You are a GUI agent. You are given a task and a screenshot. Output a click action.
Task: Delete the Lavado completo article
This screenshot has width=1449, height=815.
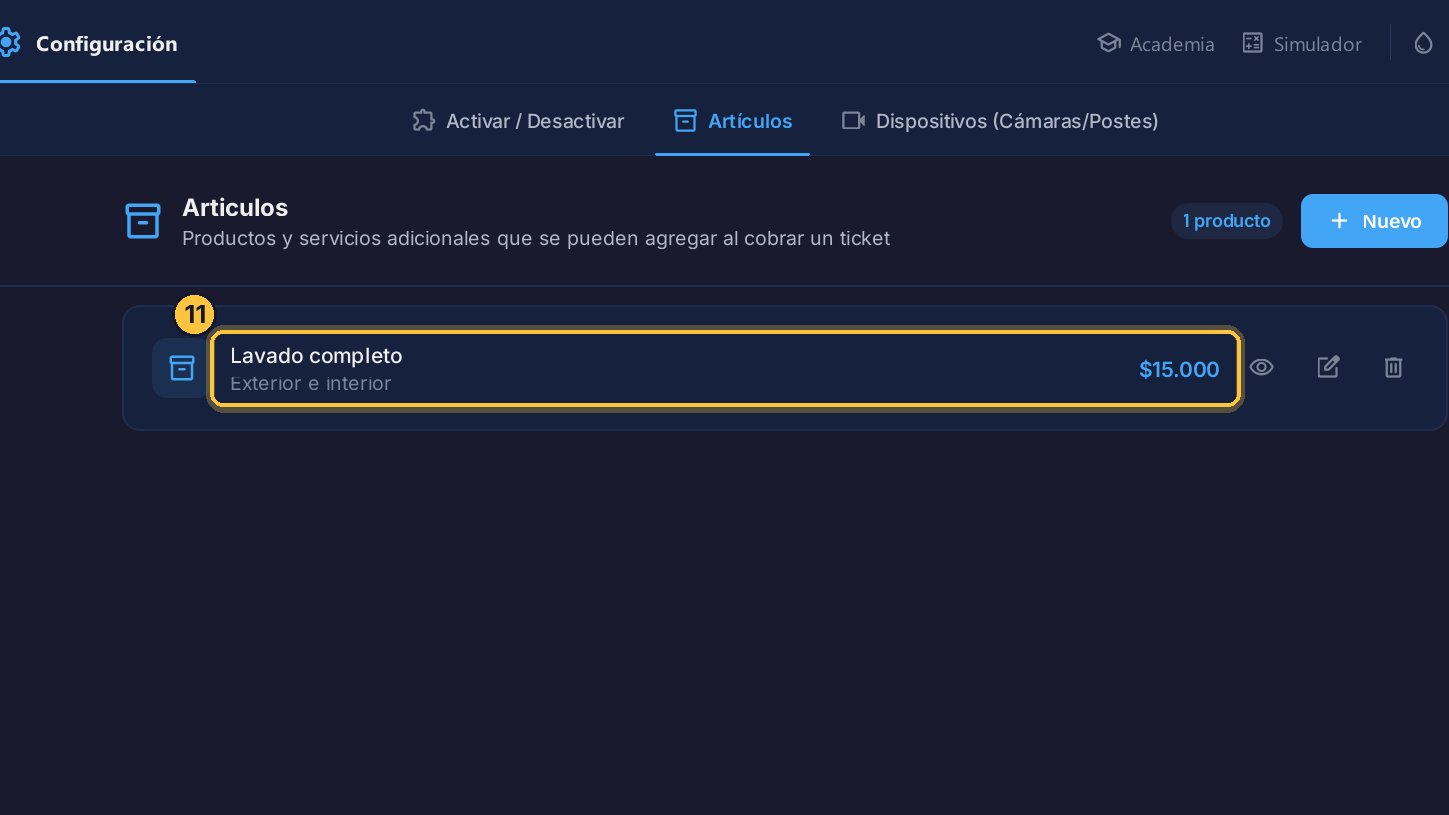[1393, 367]
